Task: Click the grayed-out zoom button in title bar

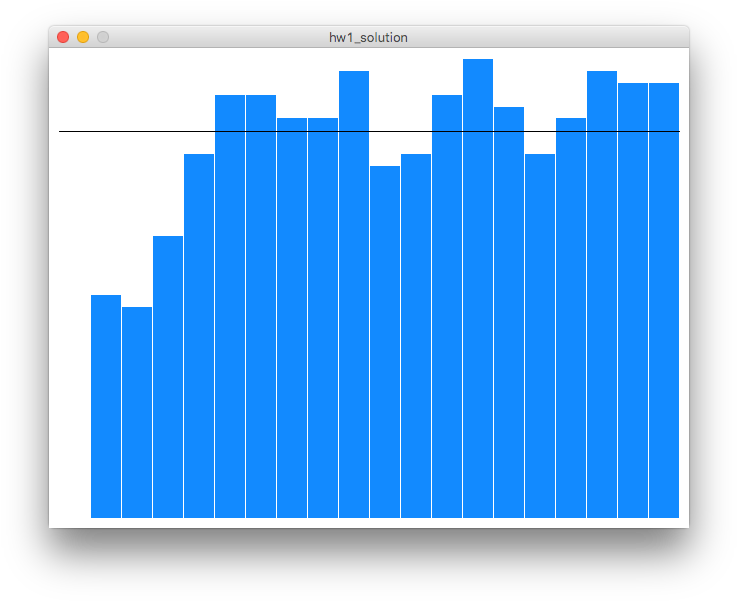Action: [x=103, y=37]
